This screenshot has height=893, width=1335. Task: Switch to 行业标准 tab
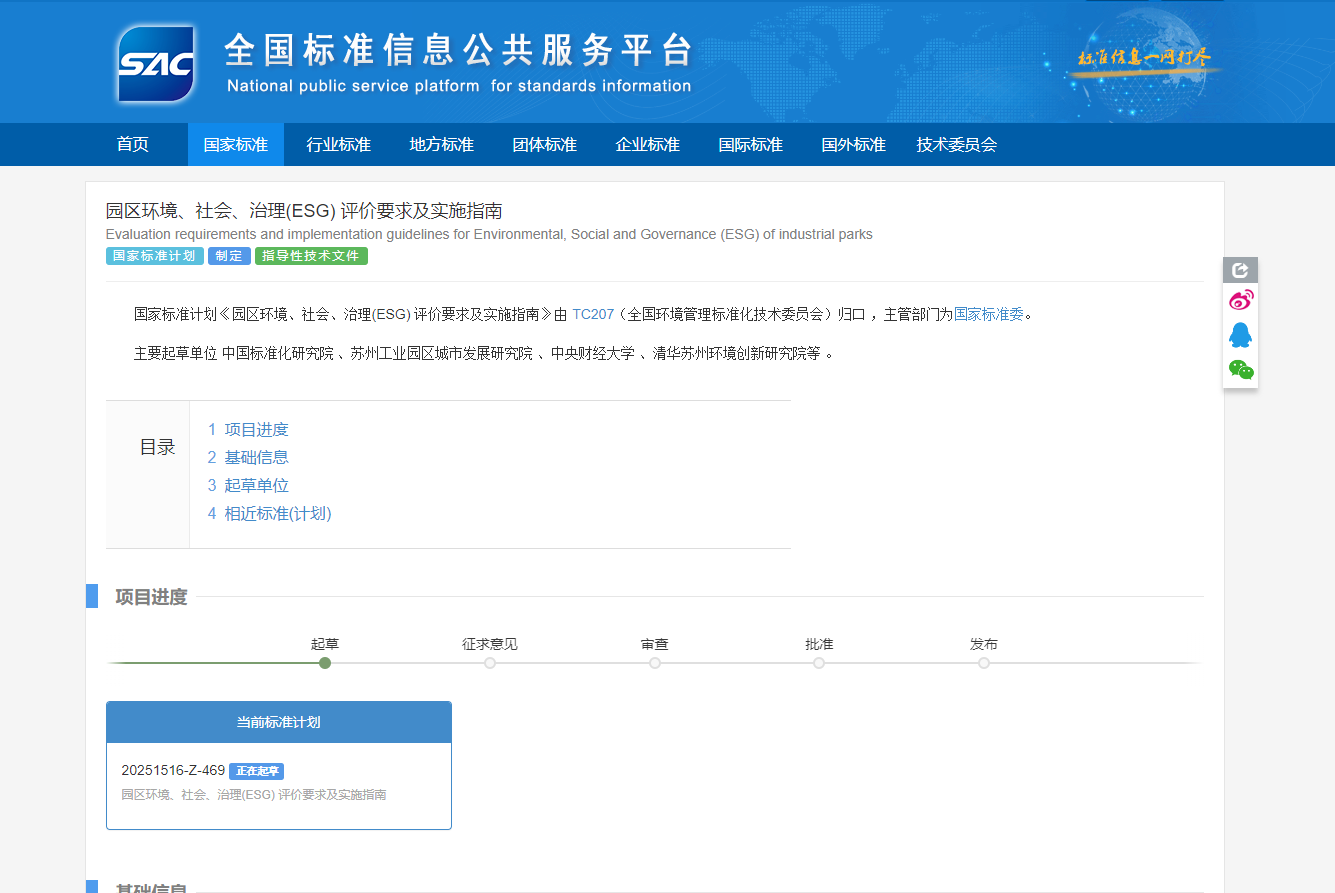[x=338, y=144]
